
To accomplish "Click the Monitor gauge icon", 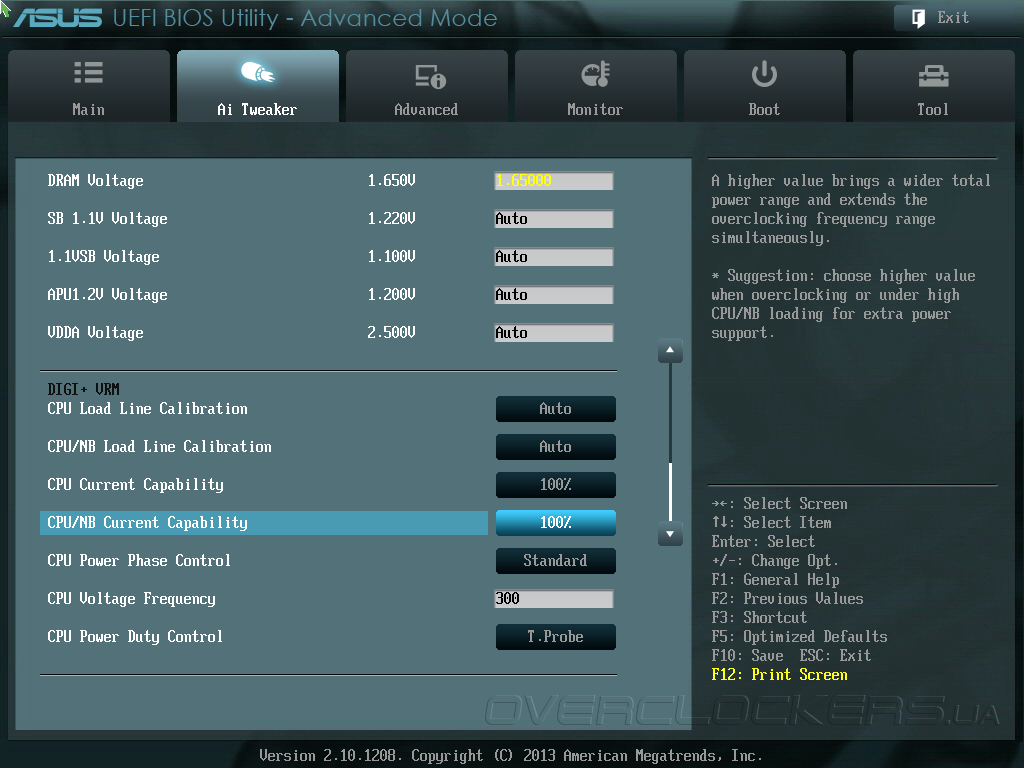I will (595, 74).
